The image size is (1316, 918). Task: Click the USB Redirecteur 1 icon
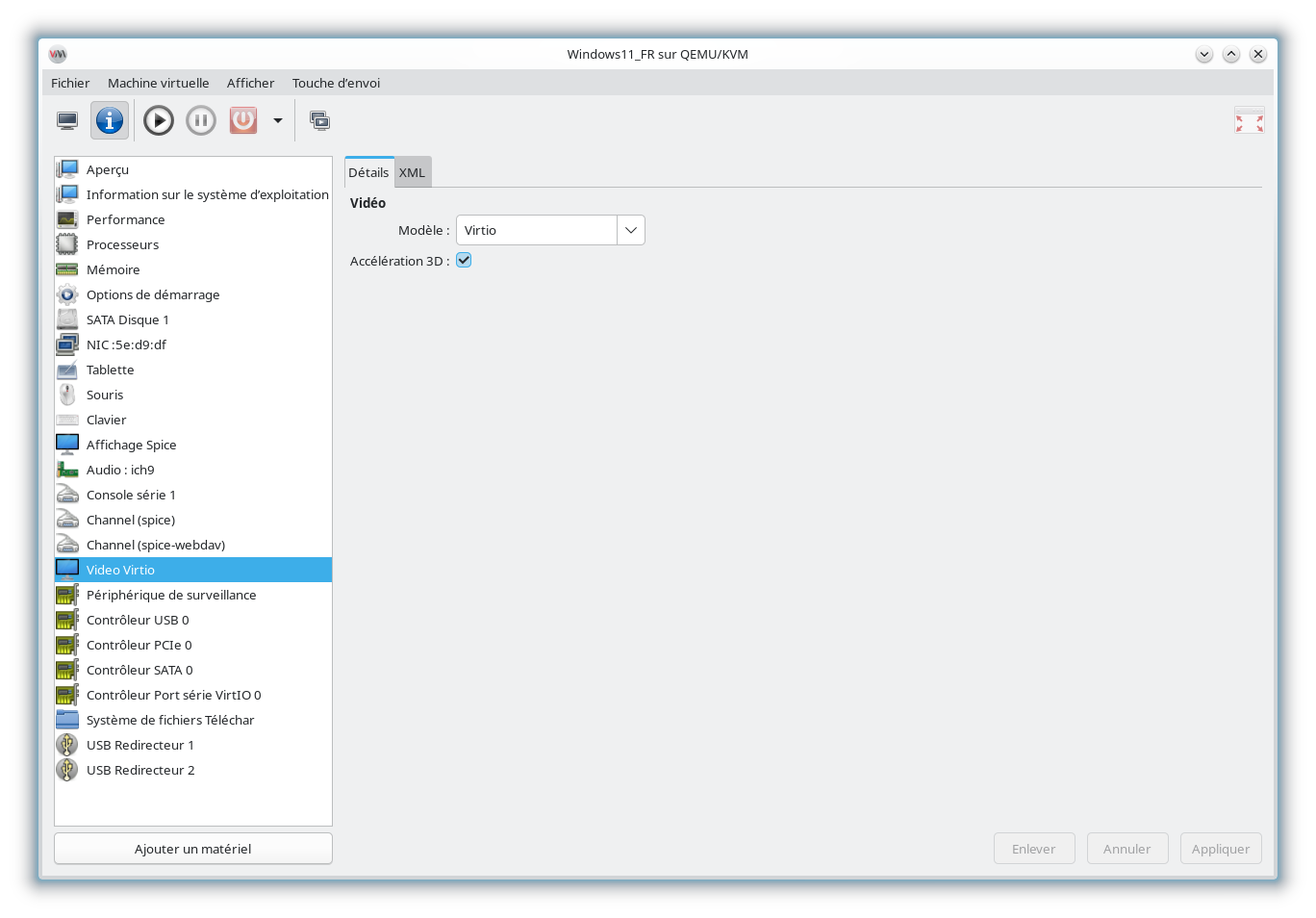point(67,745)
